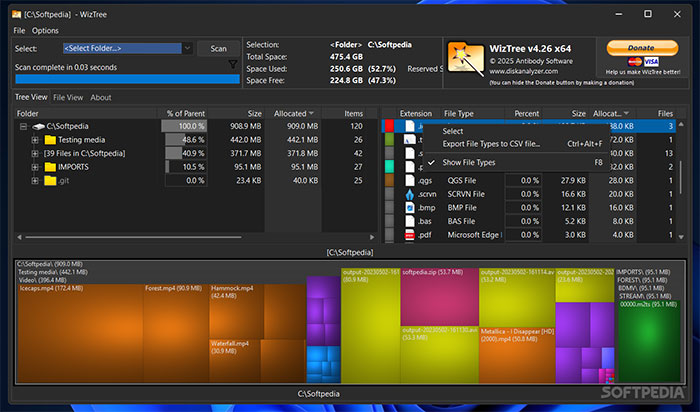Click the file type list scroll-down arrow

[681, 237]
